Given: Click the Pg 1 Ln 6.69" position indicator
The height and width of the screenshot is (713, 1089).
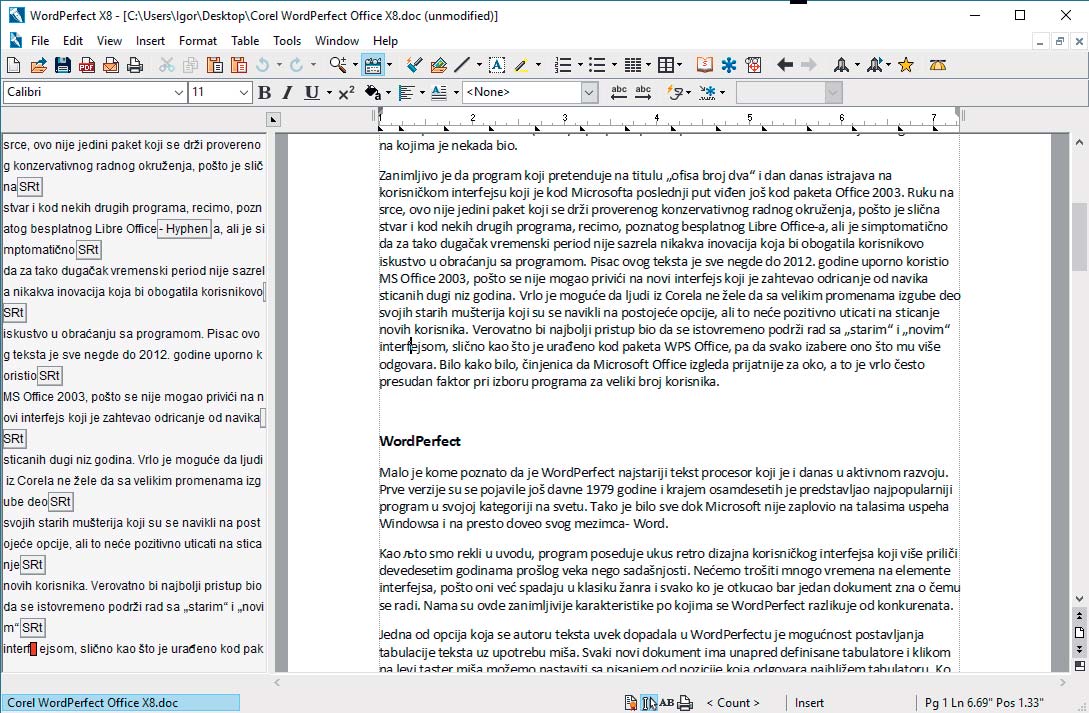Looking at the screenshot, I should (x=984, y=703).
